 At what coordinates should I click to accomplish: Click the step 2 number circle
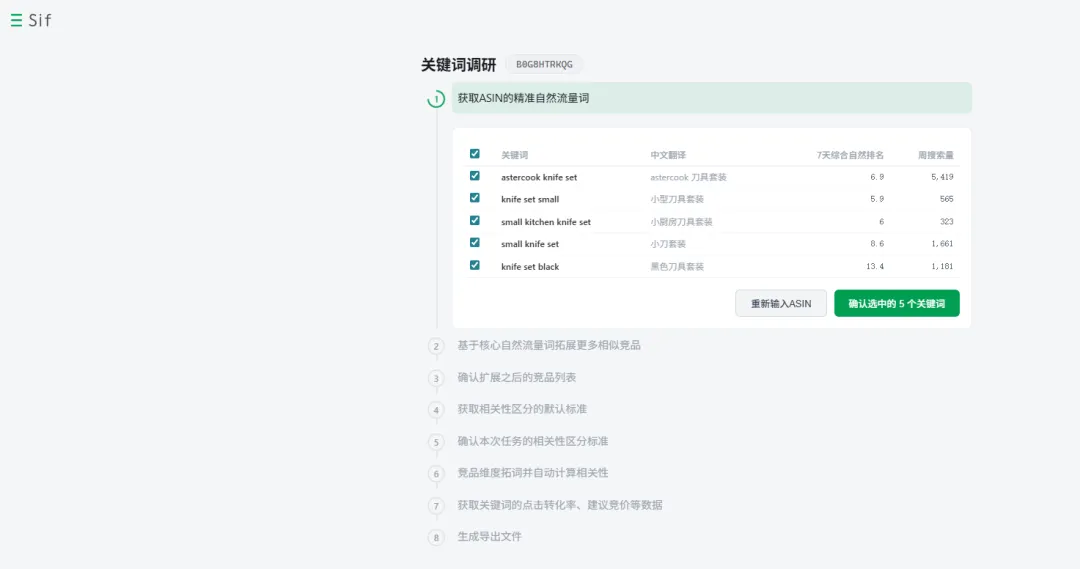436,346
